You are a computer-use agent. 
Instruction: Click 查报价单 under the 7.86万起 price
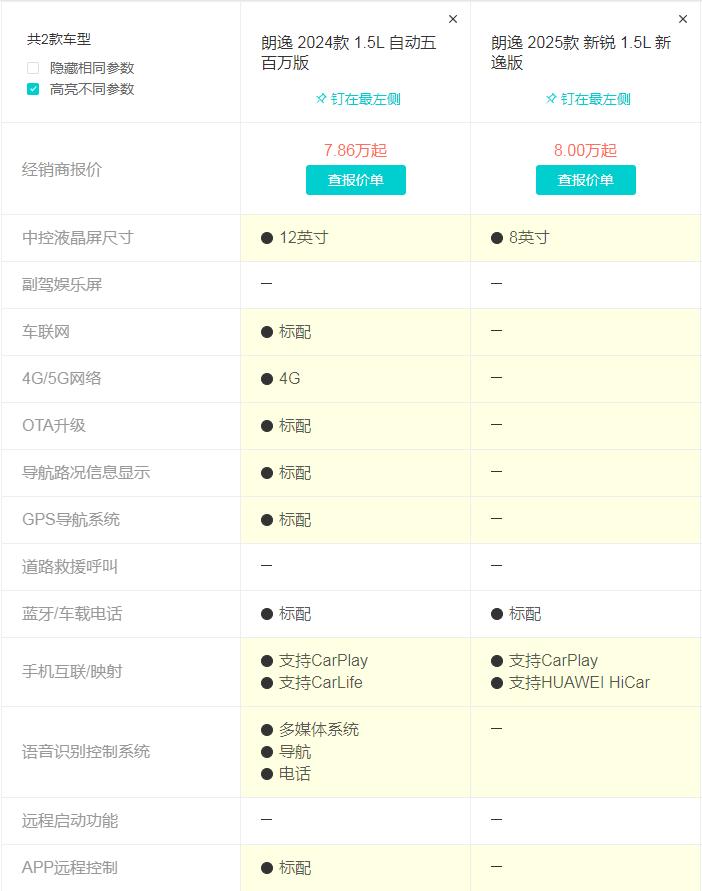[x=355, y=180]
